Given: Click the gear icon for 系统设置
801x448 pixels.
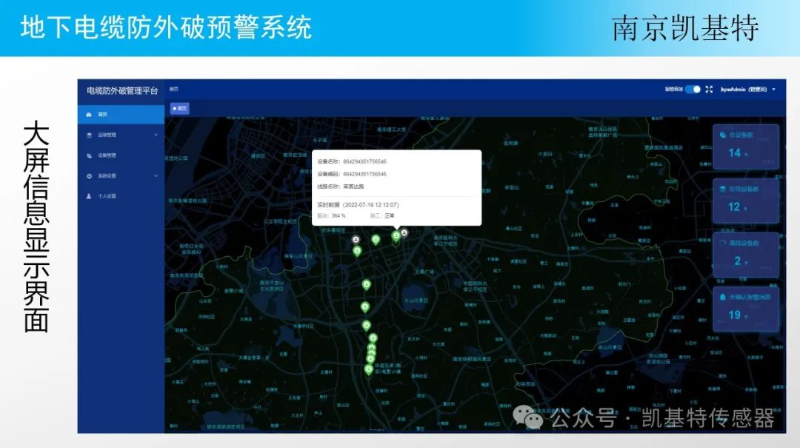Looking at the screenshot, I should pos(89,176).
